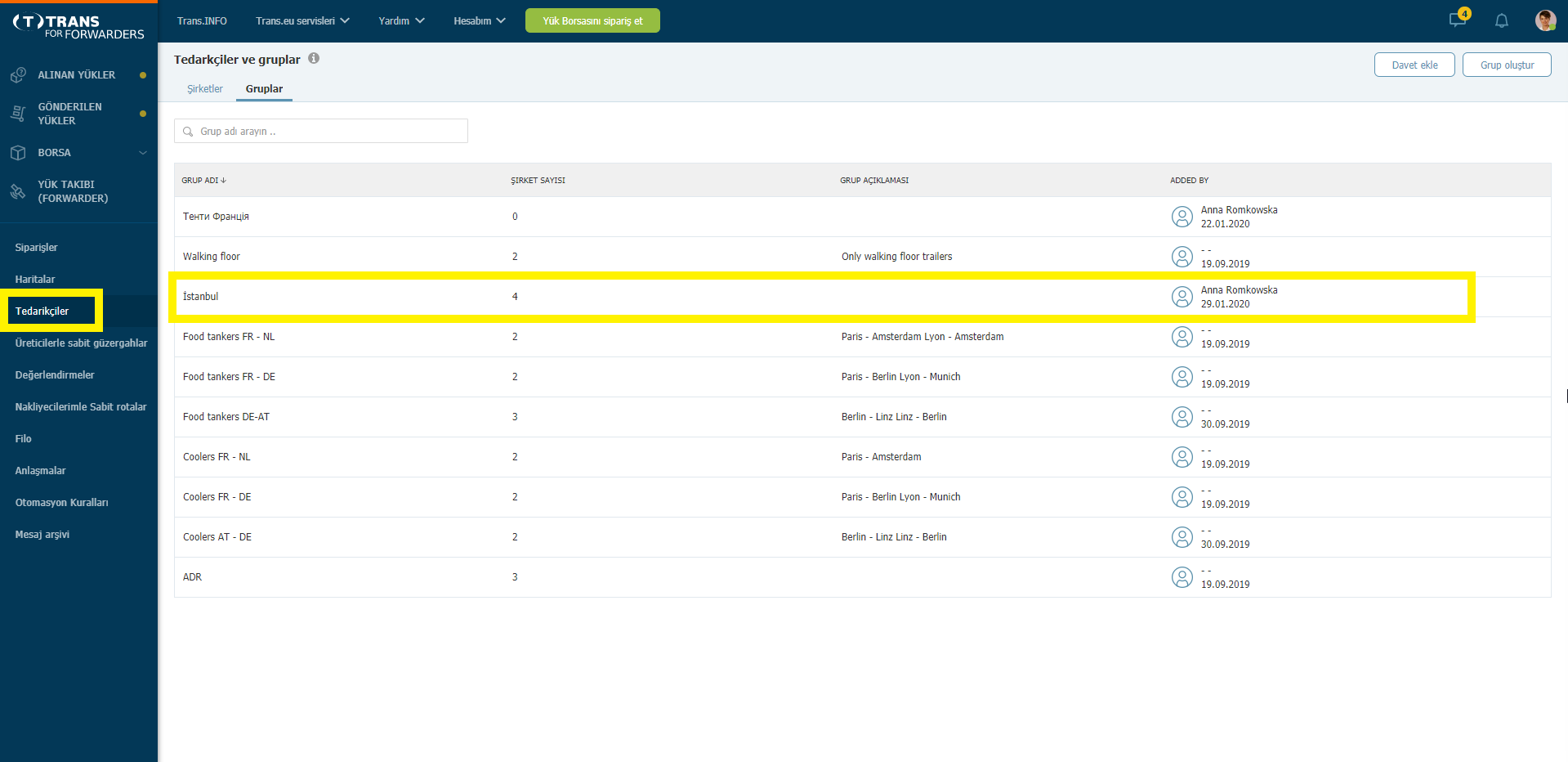Select the ADR group row
The width and height of the screenshot is (1568, 762).
tap(862, 577)
